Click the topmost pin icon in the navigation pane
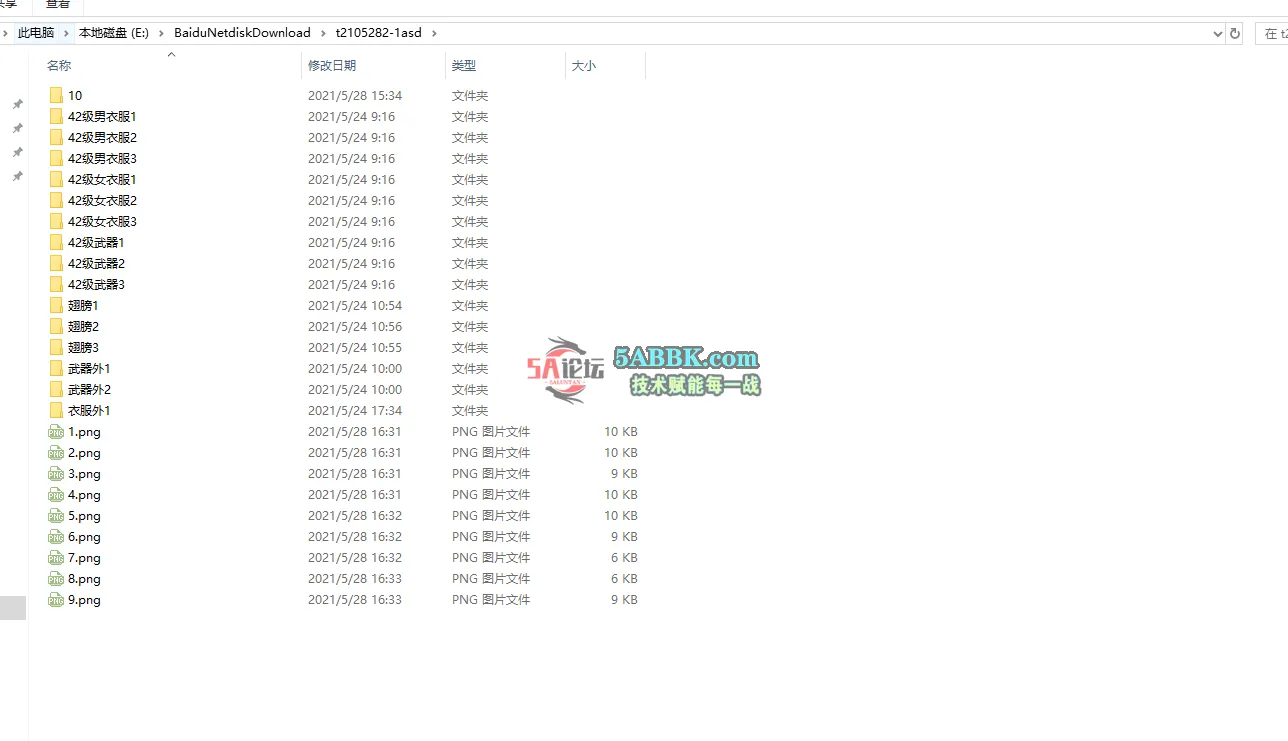 (x=16, y=103)
